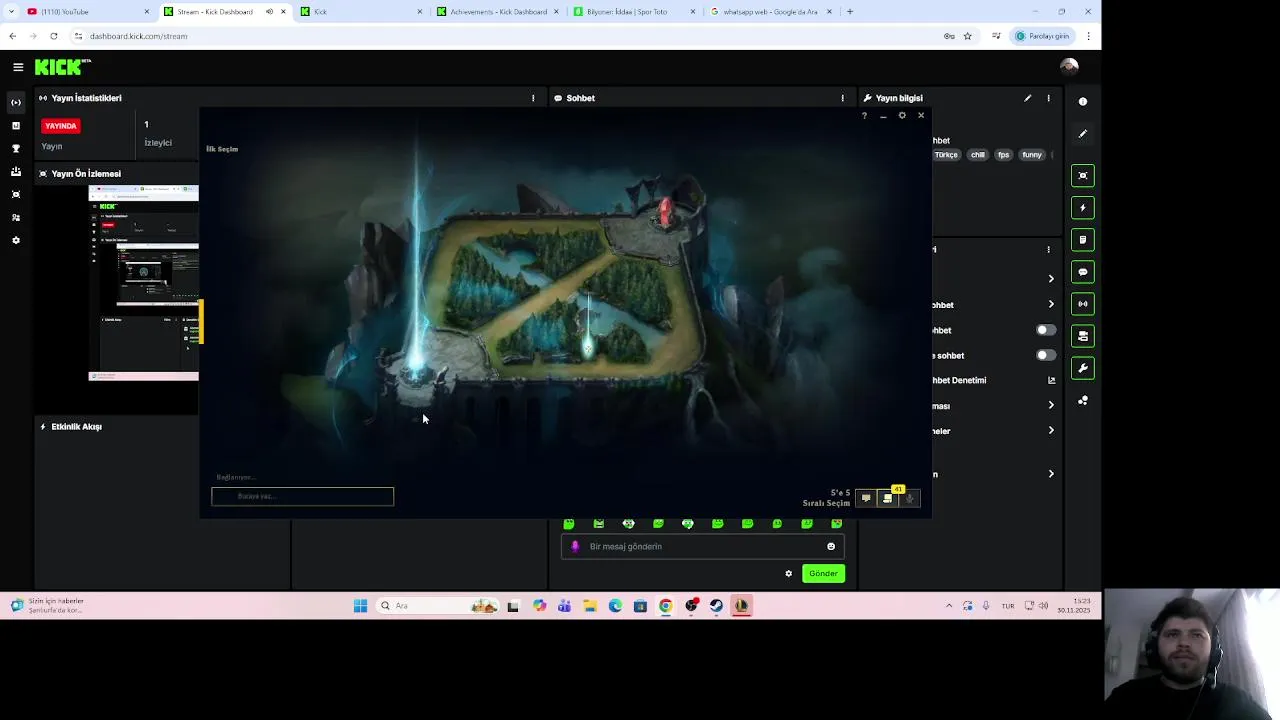Screen dimensions: 1280x720
Task: Click the first green emote in chat row
Action: pyautogui.click(x=569, y=524)
